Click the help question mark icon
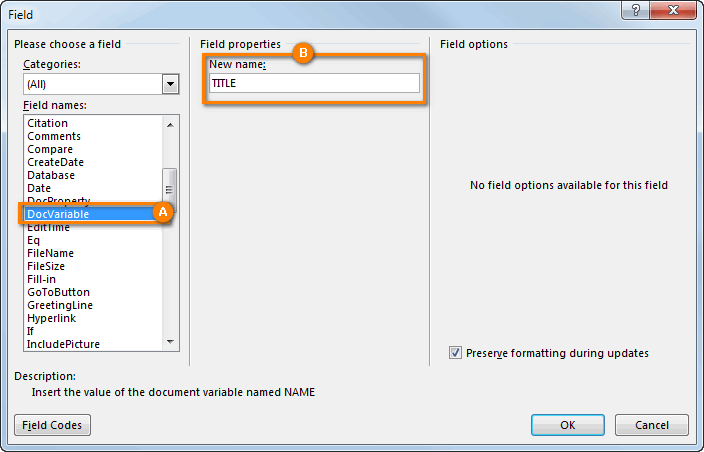Screen dimensions: 704x452 pos(635,10)
